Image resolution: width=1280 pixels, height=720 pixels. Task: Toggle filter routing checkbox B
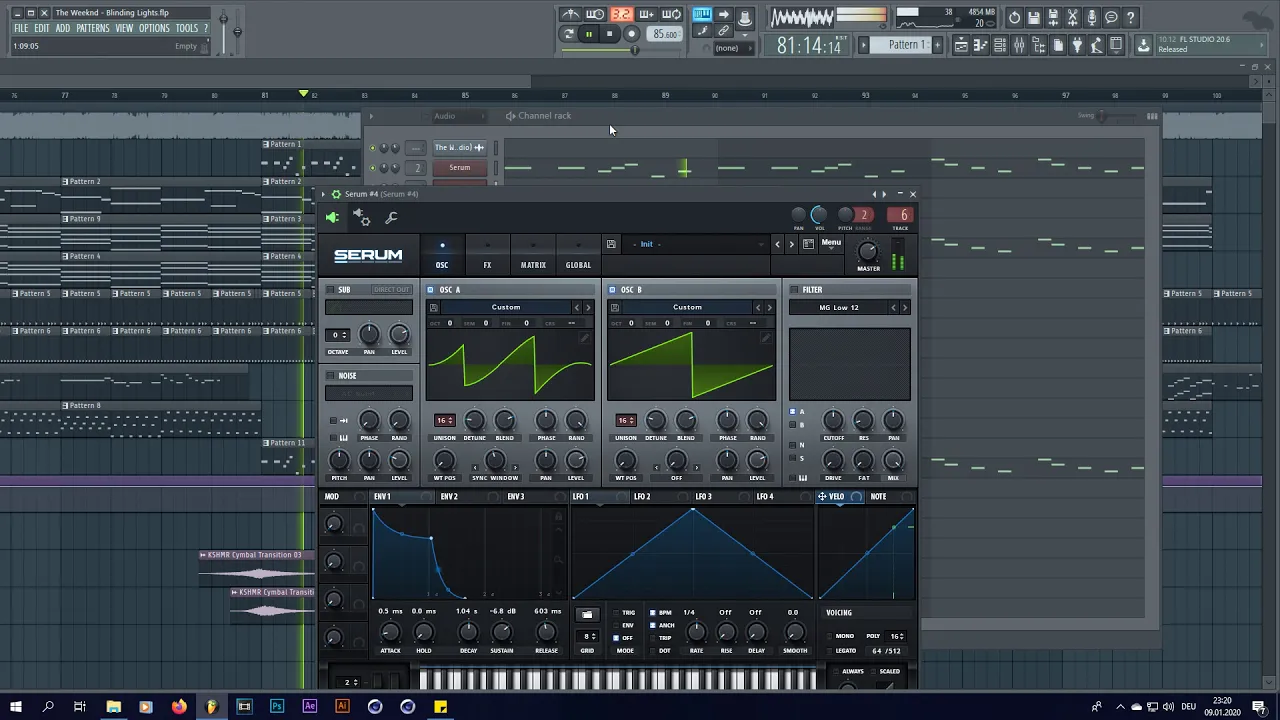point(793,425)
